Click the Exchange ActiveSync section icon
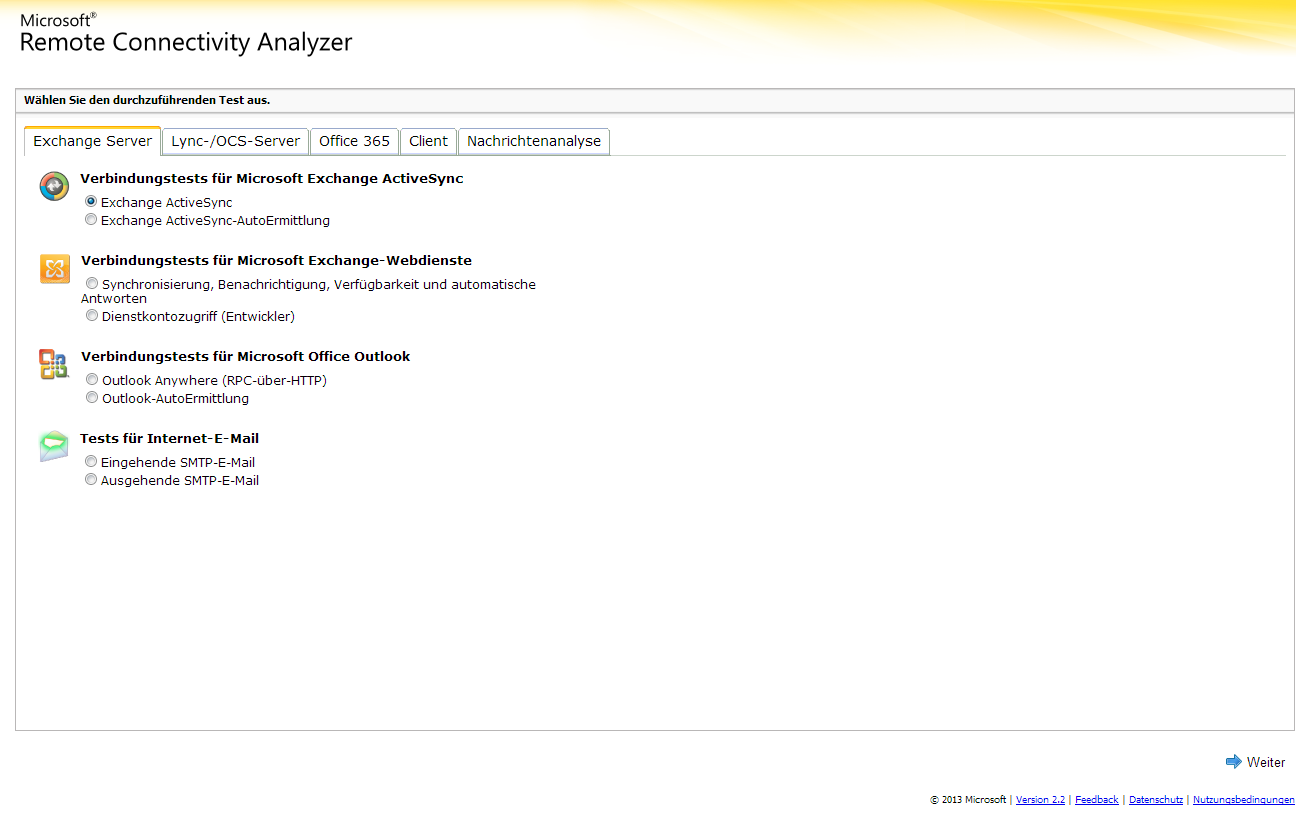The image size is (1296, 815). click(54, 186)
